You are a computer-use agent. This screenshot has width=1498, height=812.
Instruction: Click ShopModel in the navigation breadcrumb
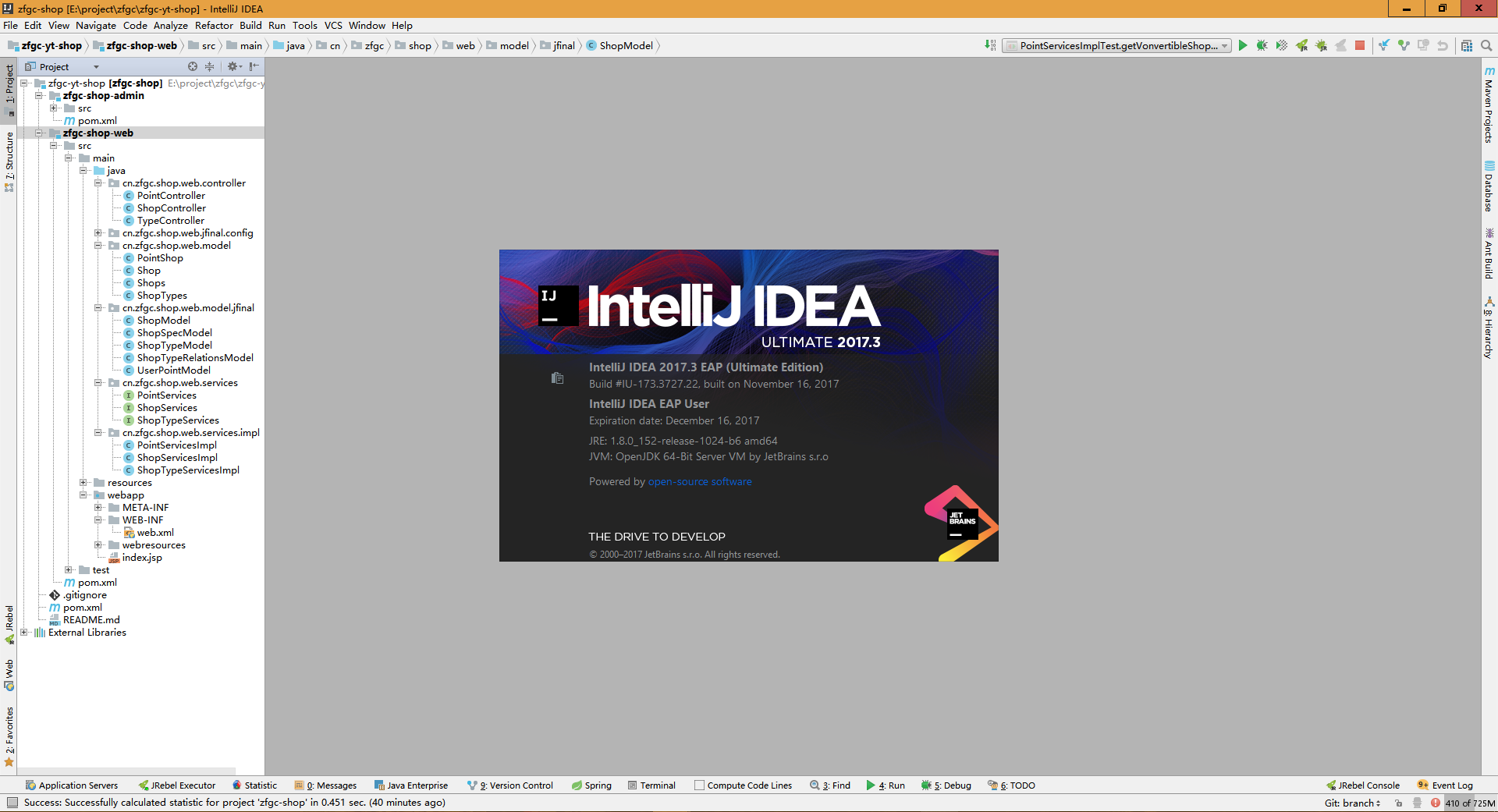619,45
